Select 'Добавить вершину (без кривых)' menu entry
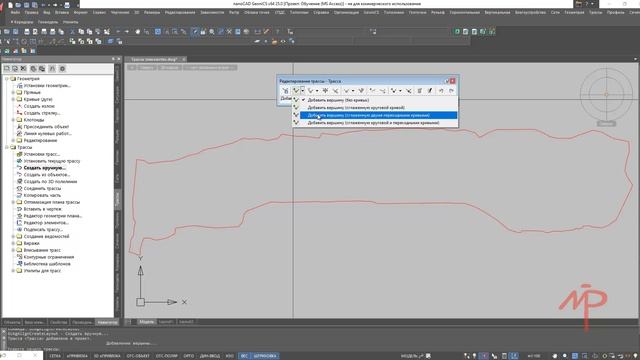 (x=375, y=100)
